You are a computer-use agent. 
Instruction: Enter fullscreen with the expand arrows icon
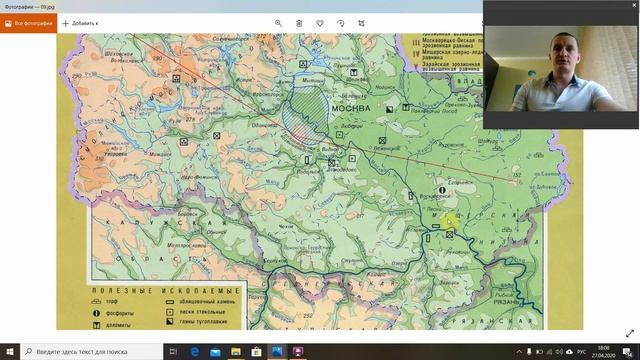tap(630, 333)
